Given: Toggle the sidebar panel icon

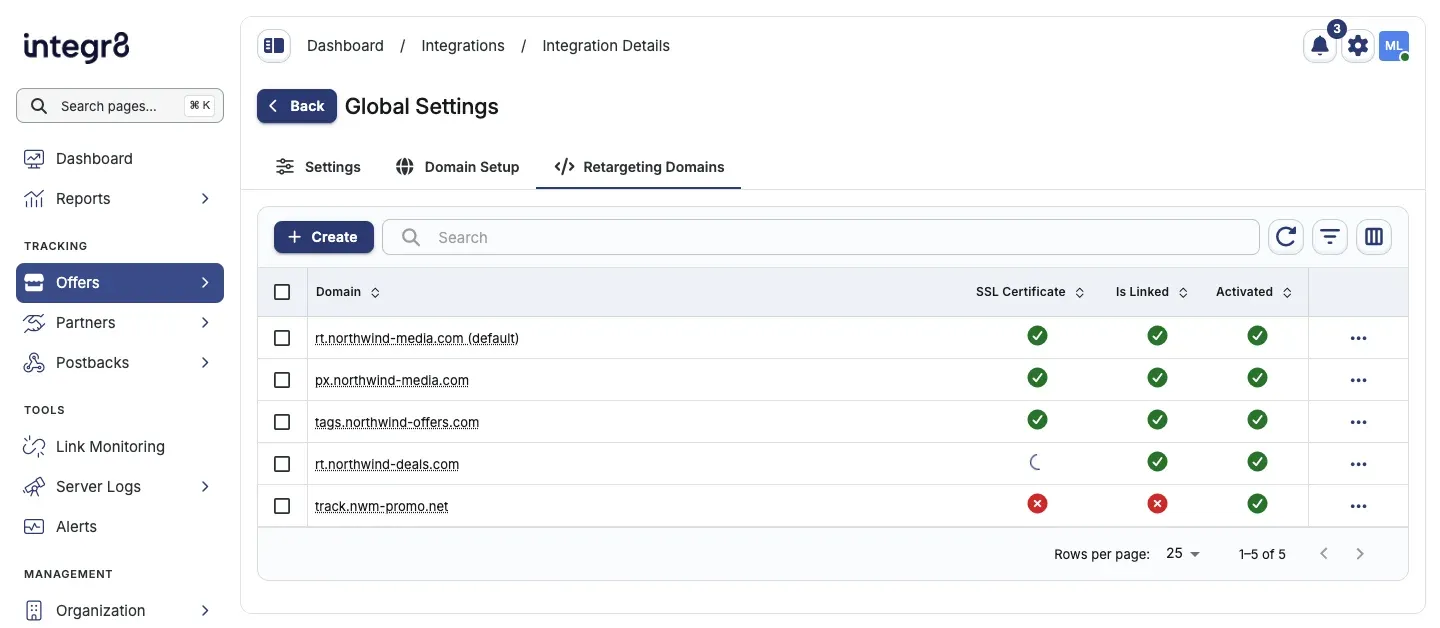Looking at the screenshot, I should pos(273,45).
